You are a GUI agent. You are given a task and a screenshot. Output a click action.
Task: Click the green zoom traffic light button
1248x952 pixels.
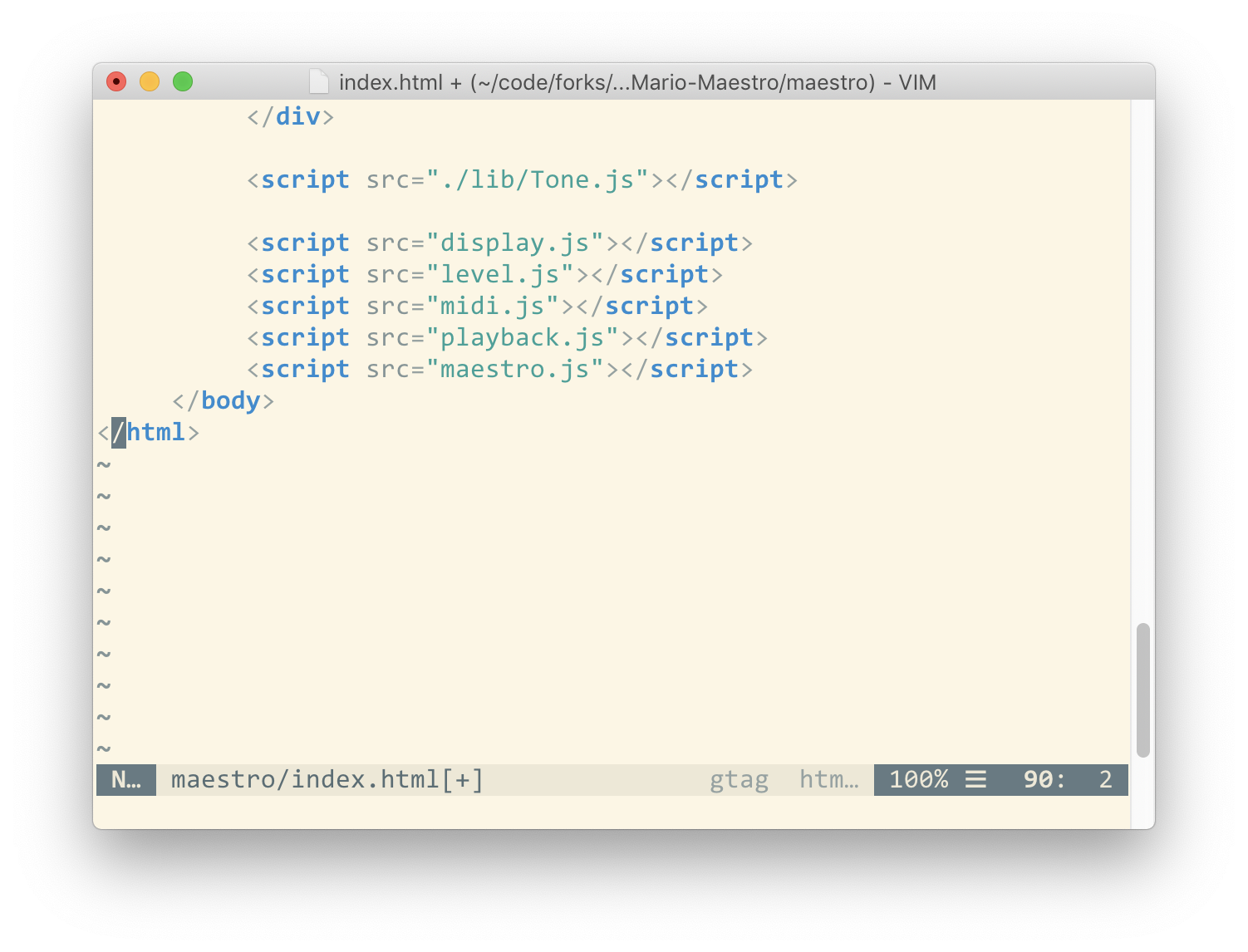183,82
